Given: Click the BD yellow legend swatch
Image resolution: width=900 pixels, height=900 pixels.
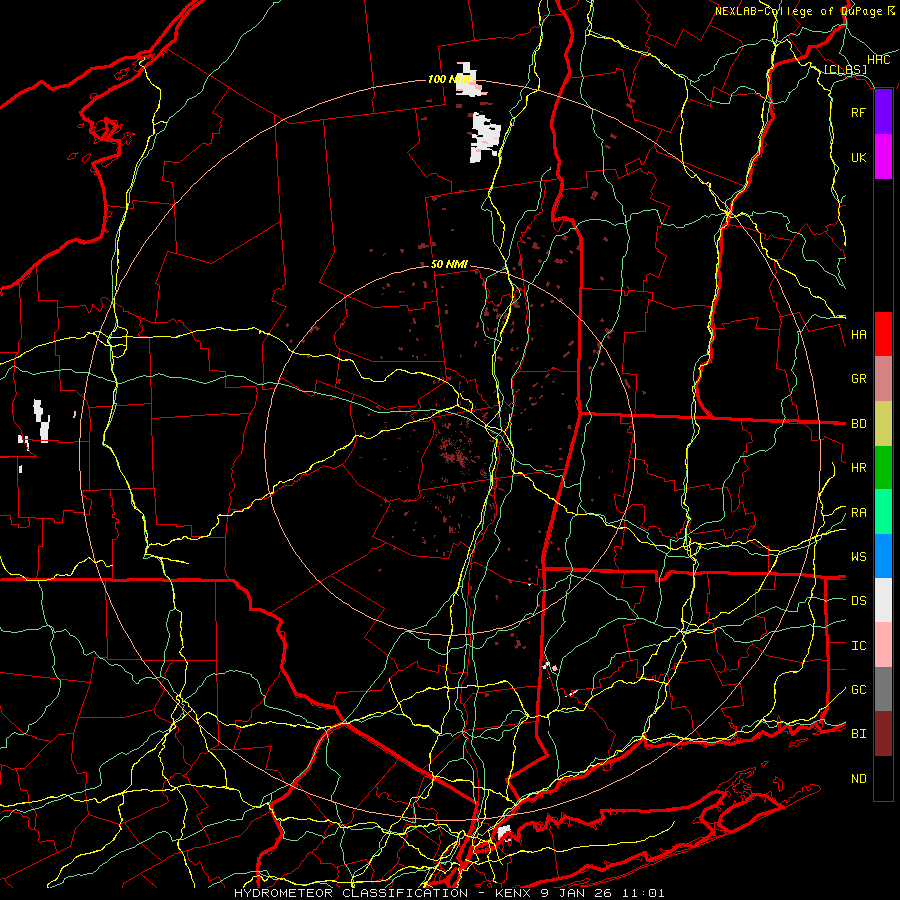Looking at the screenshot, I should tap(883, 423).
